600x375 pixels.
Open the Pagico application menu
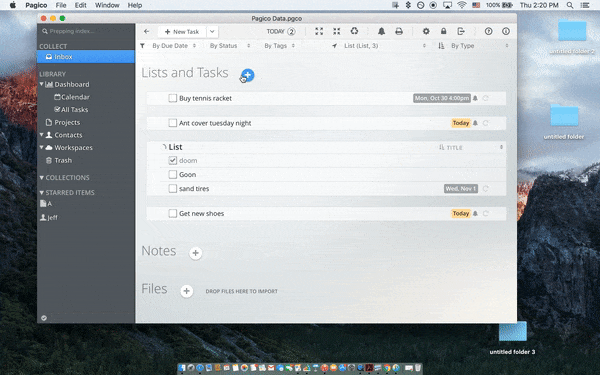[36, 5]
